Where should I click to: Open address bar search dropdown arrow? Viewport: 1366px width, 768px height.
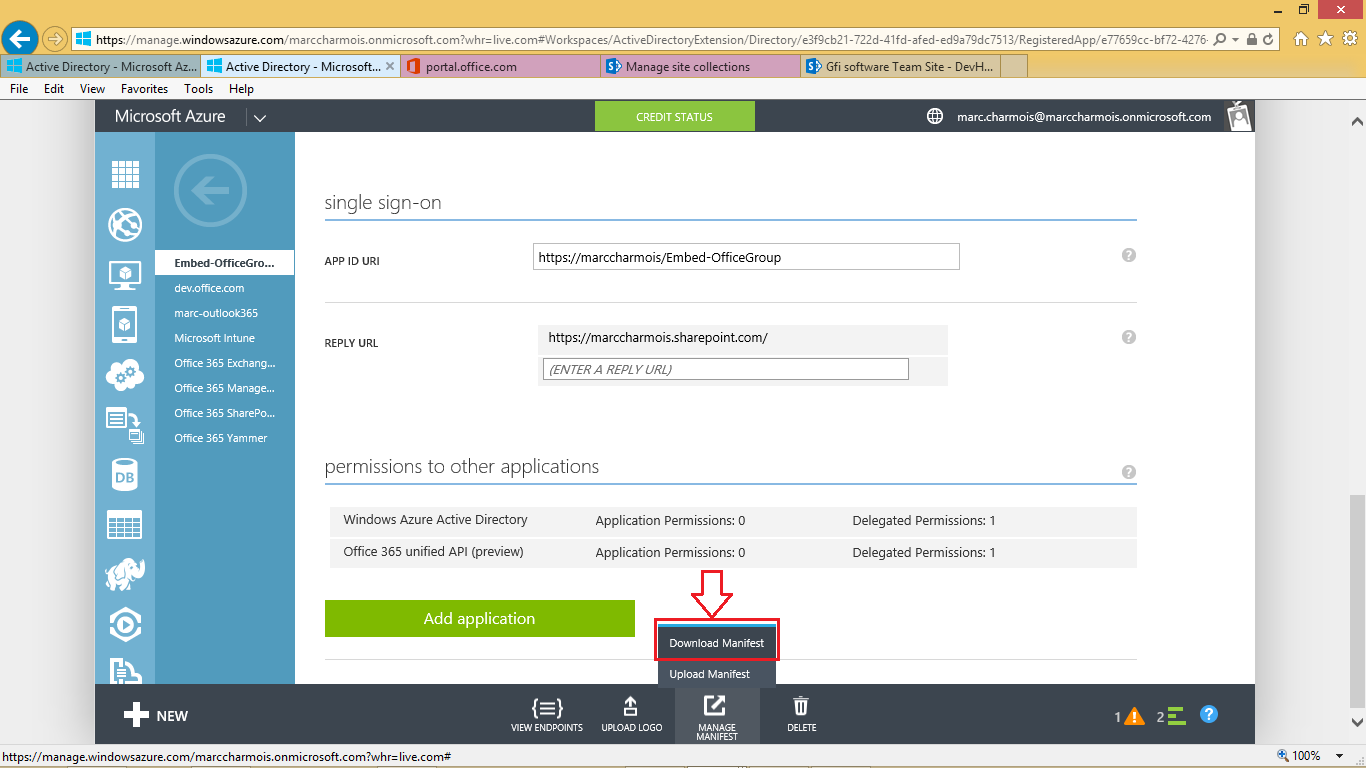[1236, 40]
